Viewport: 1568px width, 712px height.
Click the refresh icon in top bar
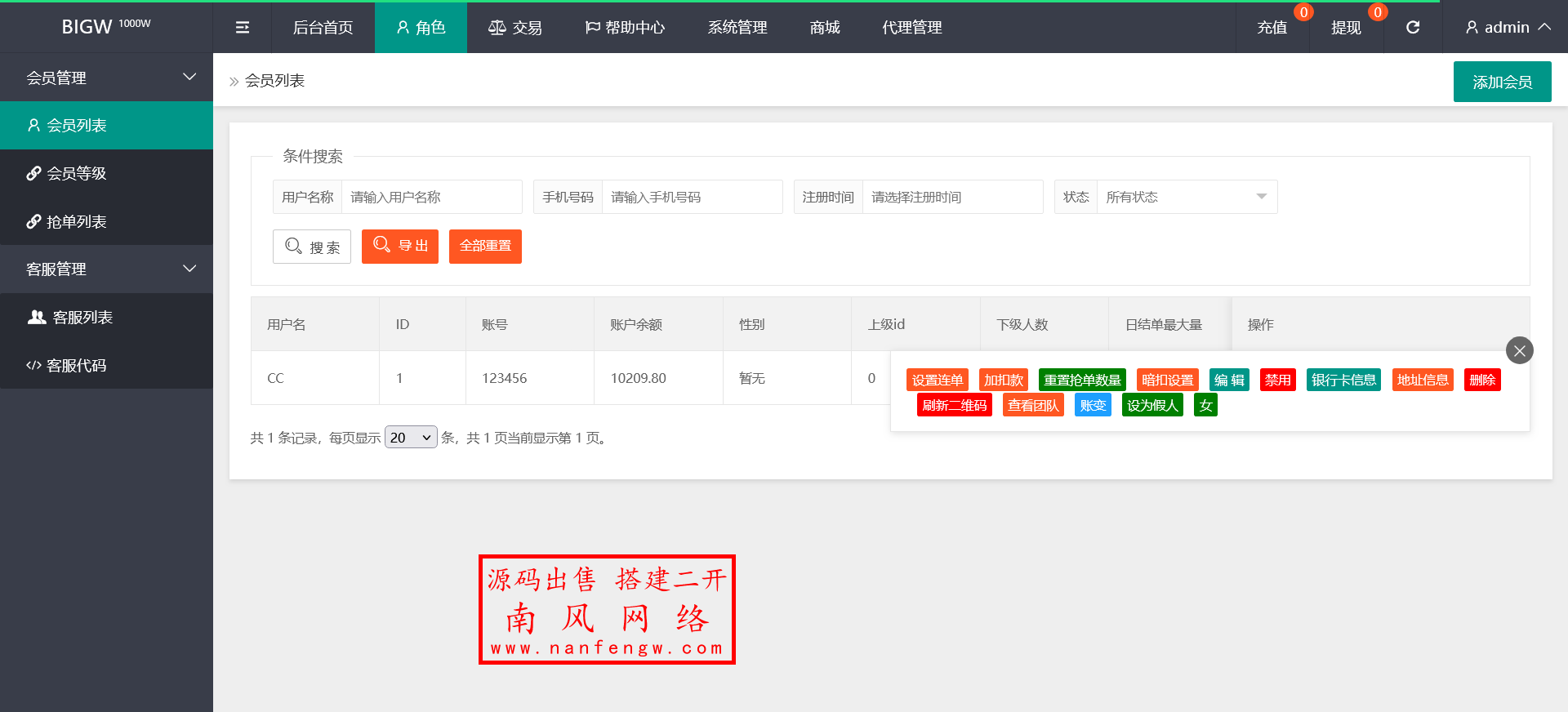click(1412, 28)
